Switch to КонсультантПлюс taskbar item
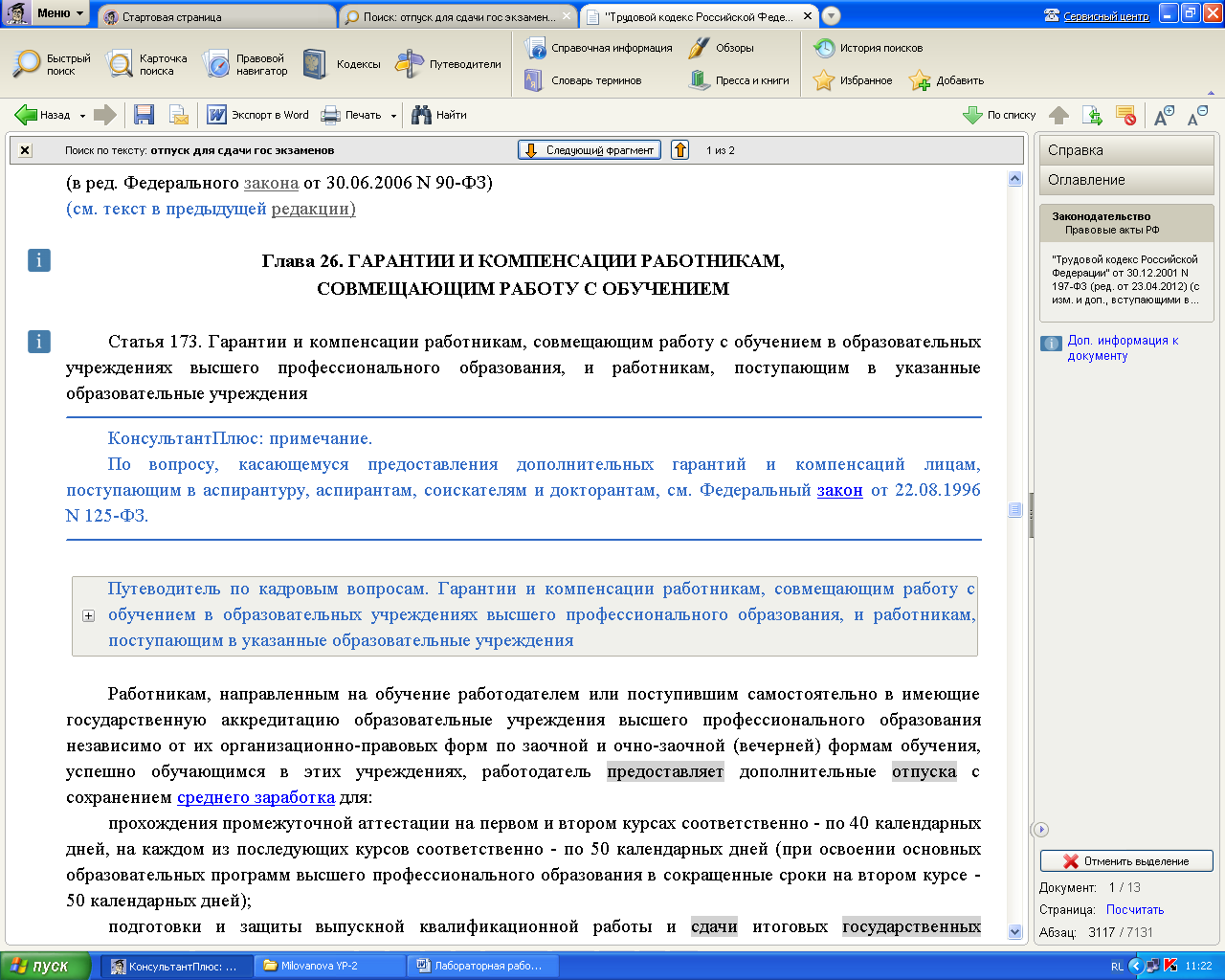Image resolution: width=1225 pixels, height=980 pixels. [177, 966]
